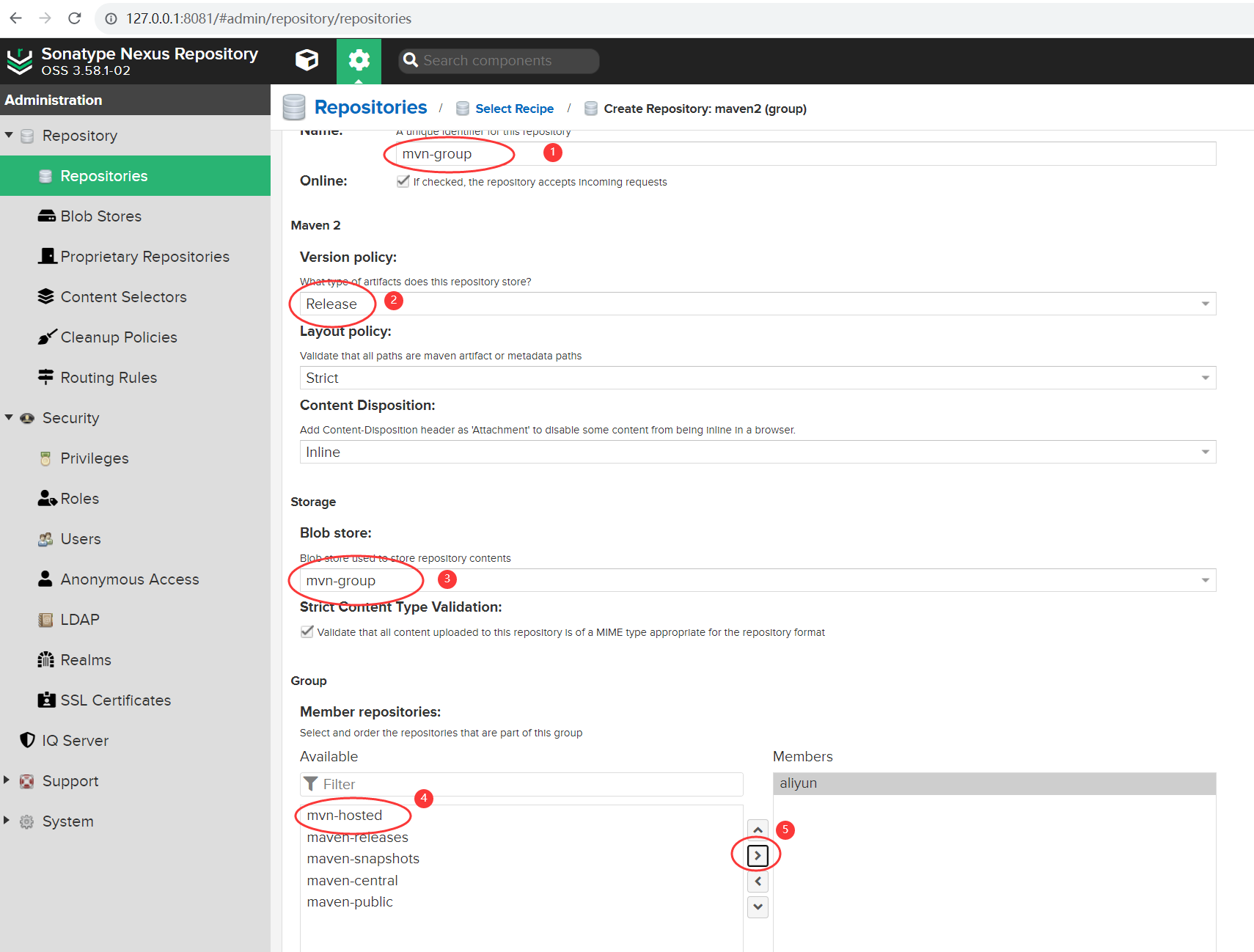Open Blob Stores in the sidebar
The image size is (1254, 952).
100,216
